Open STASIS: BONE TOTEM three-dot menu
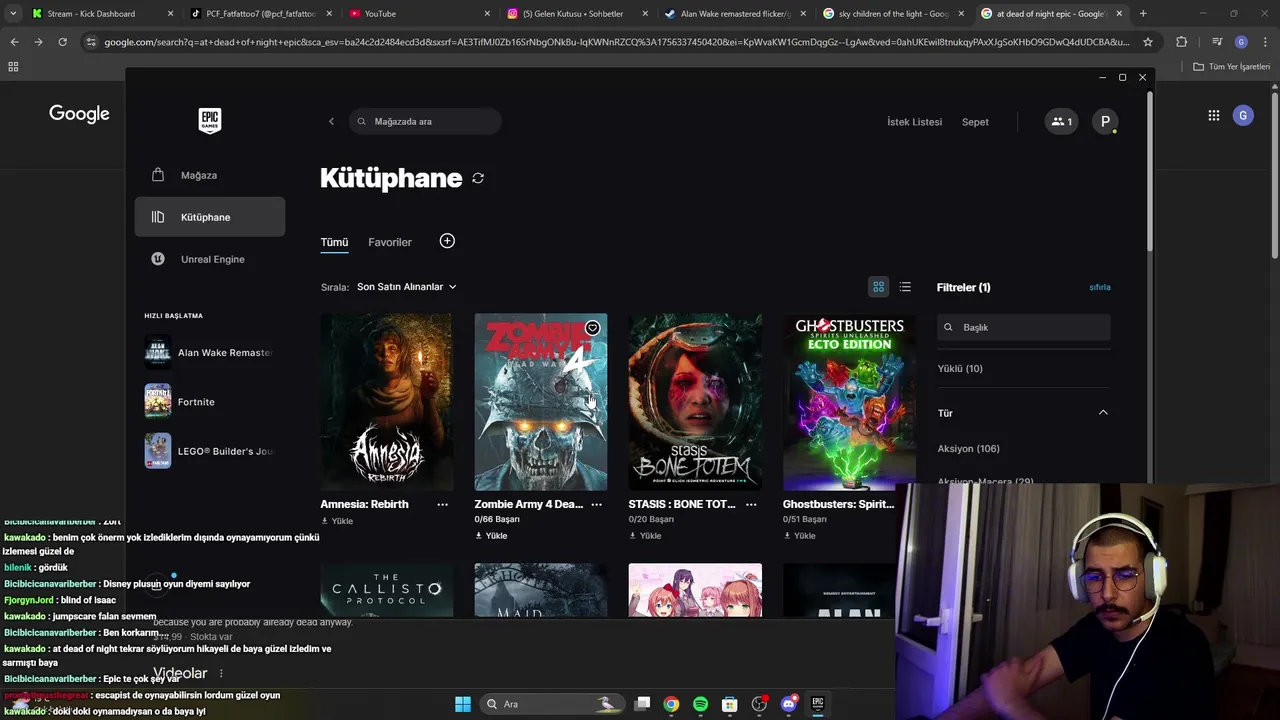This screenshot has width=1280, height=720. pyautogui.click(x=751, y=505)
